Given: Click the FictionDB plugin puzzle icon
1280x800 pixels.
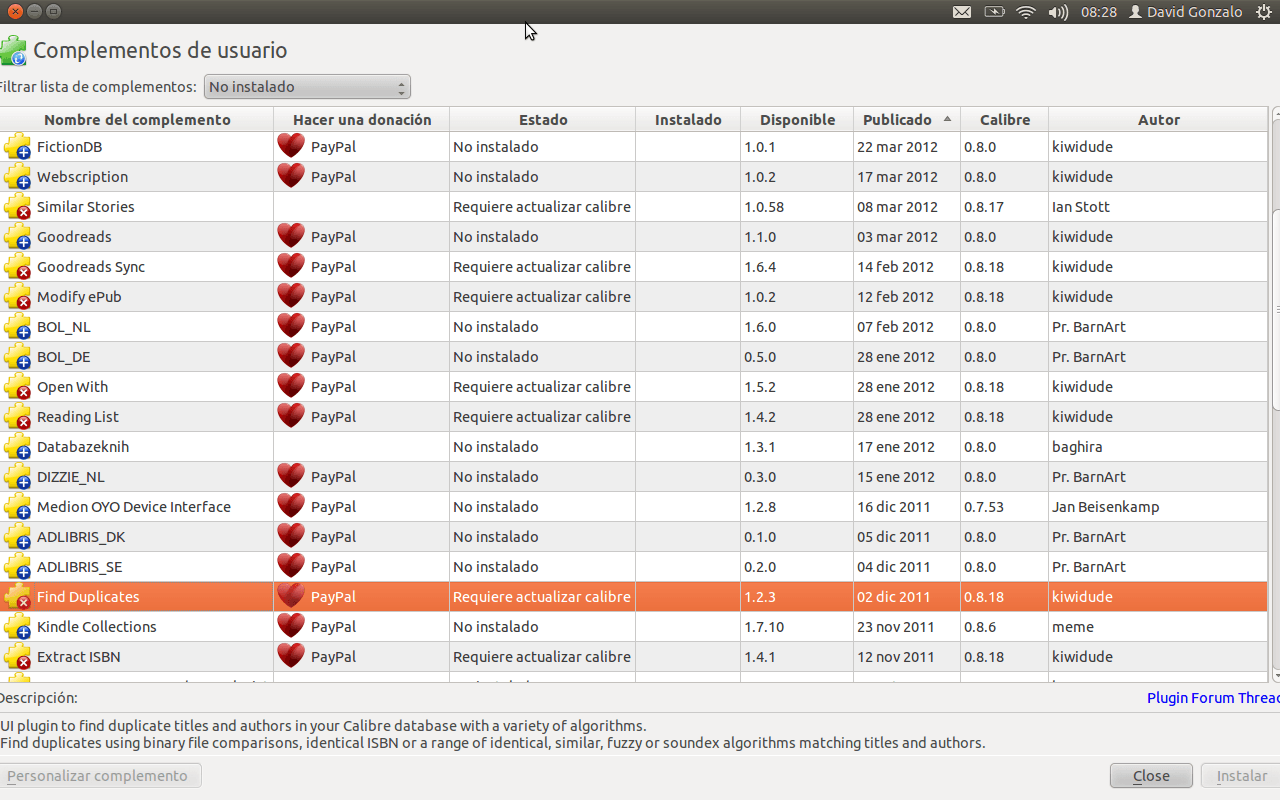Looking at the screenshot, I should tap(17, 147).
